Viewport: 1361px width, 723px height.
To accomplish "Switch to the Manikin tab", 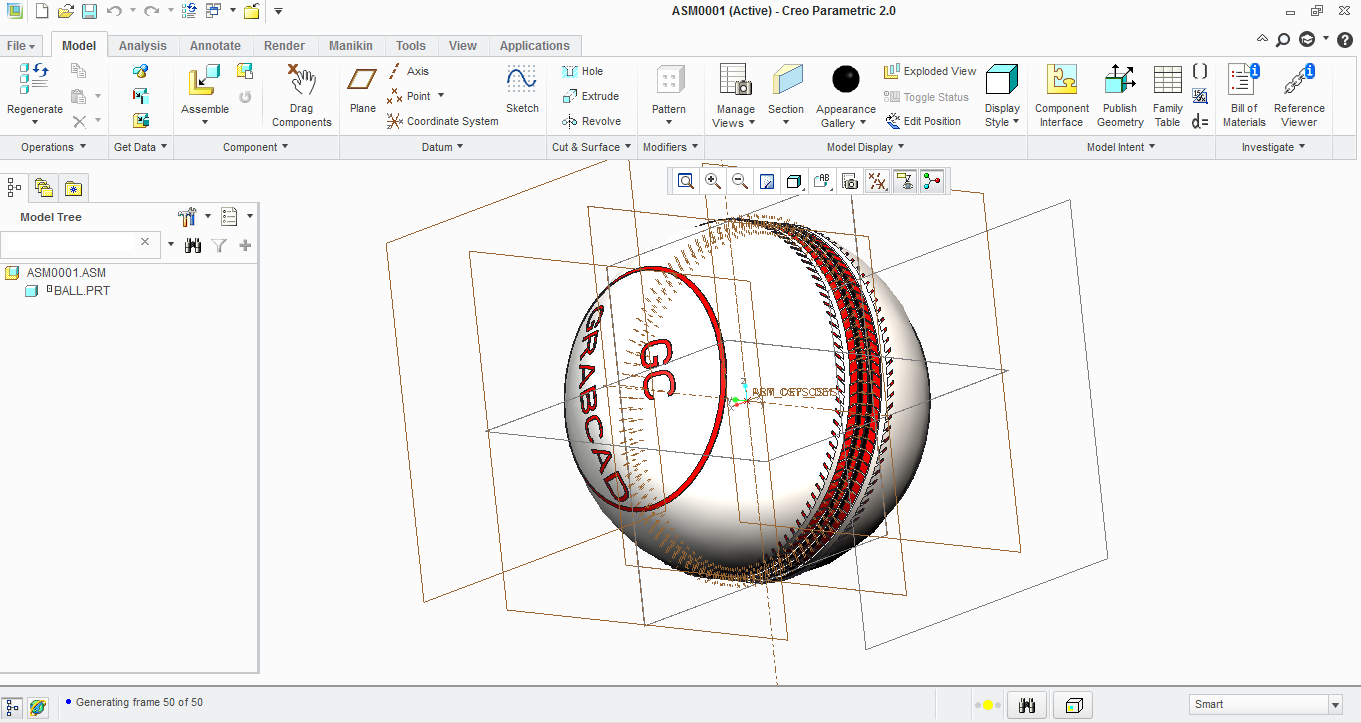I will (x=351, y=46).
